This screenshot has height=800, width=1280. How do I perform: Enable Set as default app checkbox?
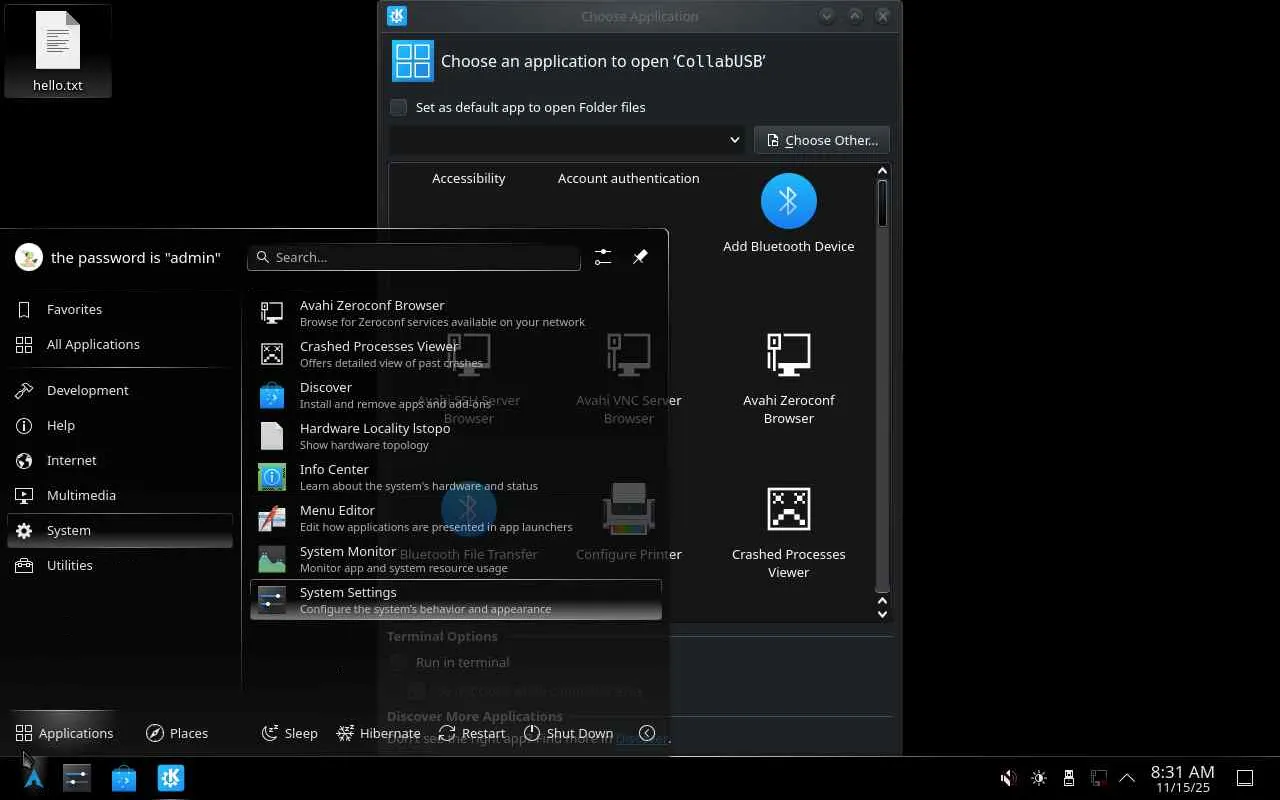399,107
